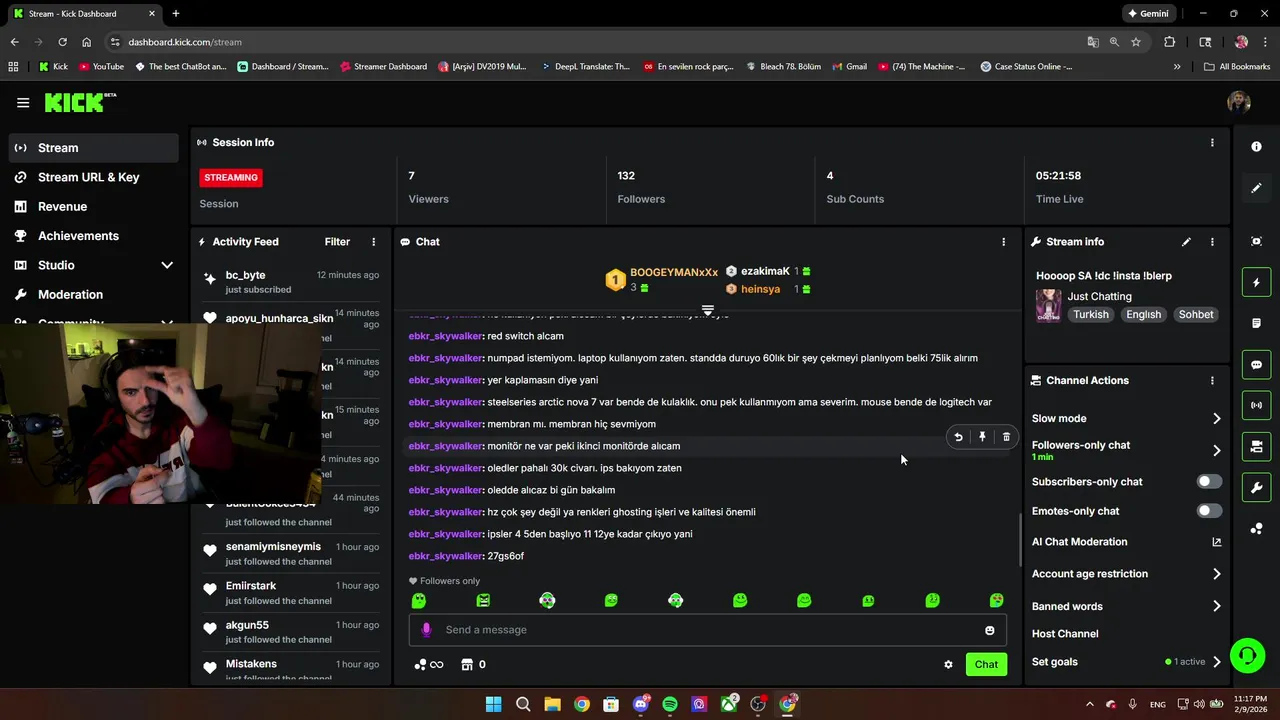Viewport: 1280px width, 720px height.
Task: Click the document icon in right sidebar
Action: 1257,323
